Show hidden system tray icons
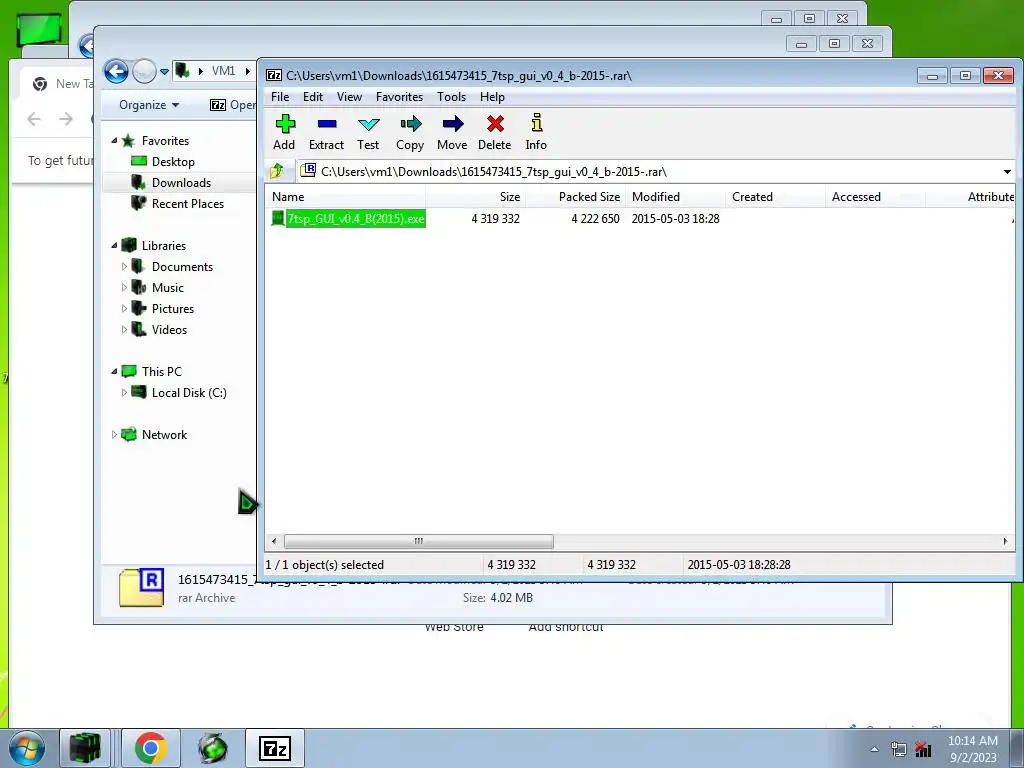 [x=874, y=749]
